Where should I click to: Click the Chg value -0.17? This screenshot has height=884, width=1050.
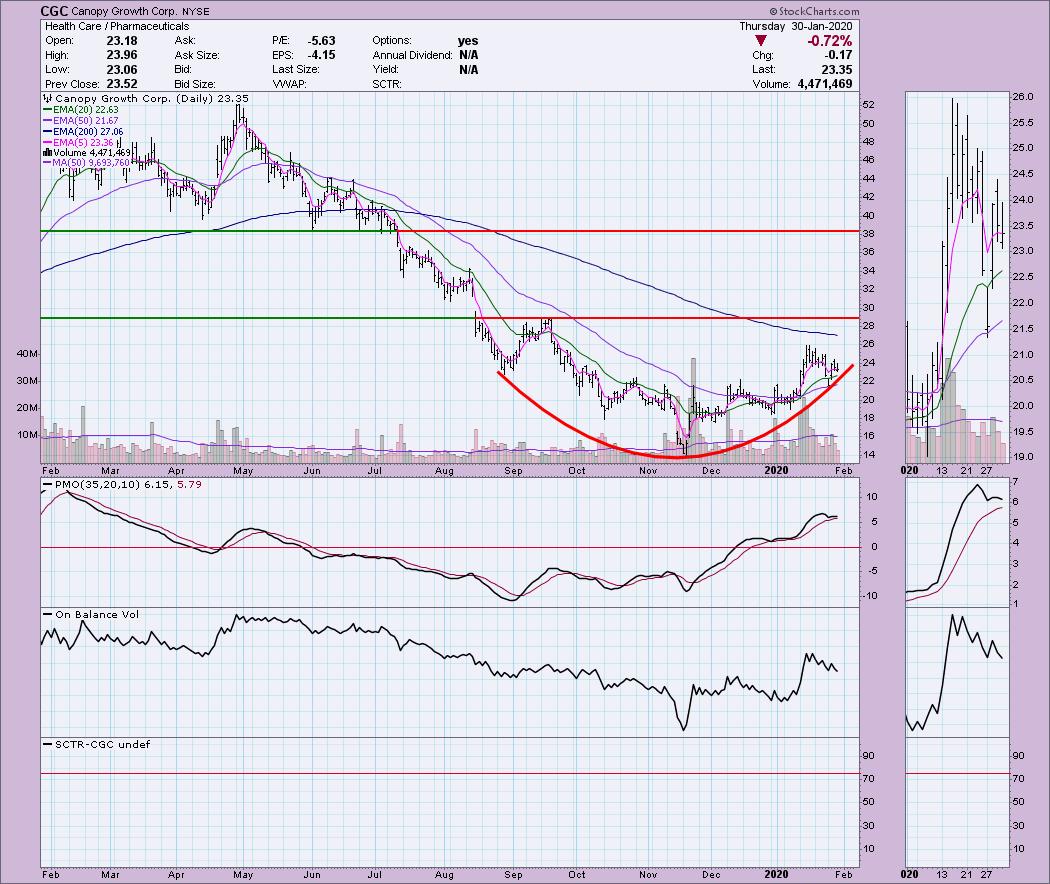click(839, 55)
